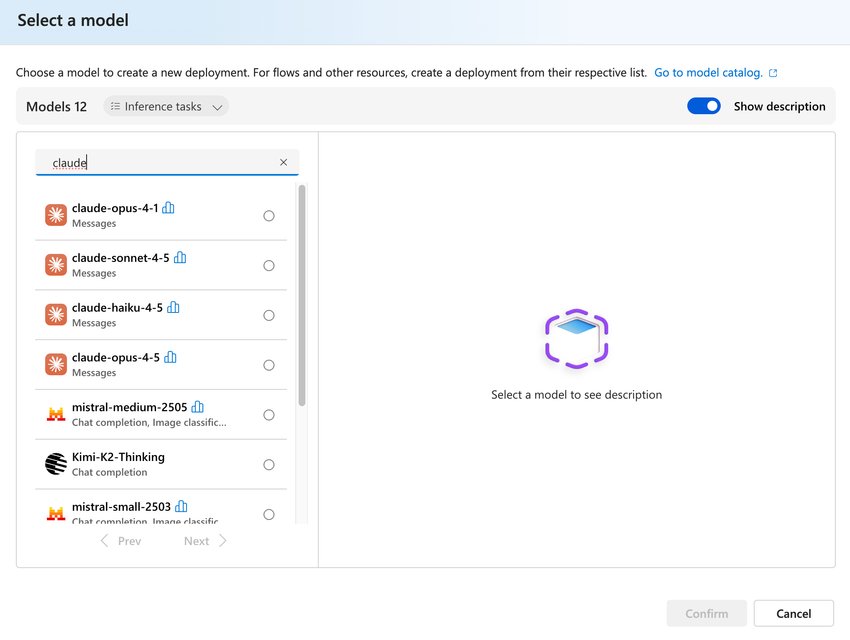Expand the Inference tasks chevron
This screenshot has width=850, height=640.
[x=216, y=105]
